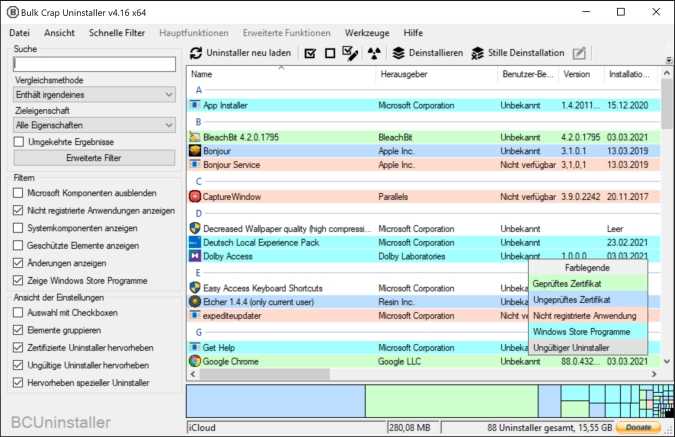
Task: Click the invert selection toolbar icon
Action: pos(350,53)
